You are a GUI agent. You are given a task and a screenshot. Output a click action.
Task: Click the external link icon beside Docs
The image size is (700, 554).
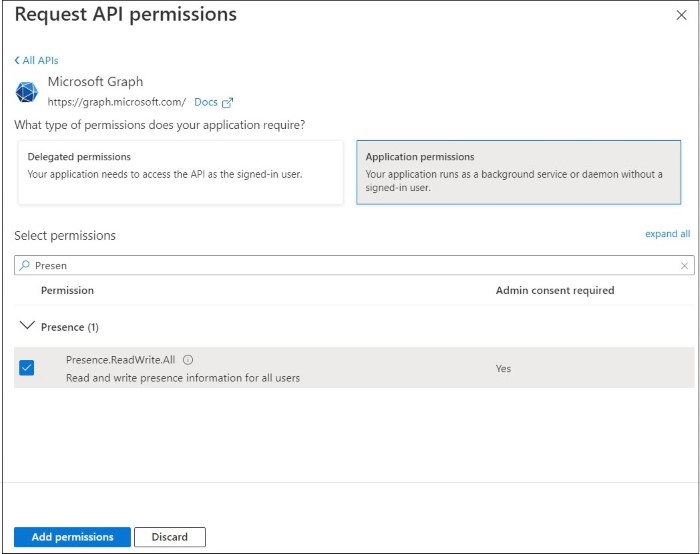pos(227,102)
